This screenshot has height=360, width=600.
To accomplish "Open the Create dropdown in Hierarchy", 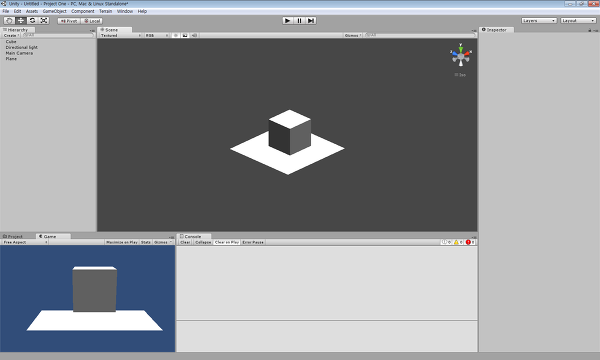I will tap(11, 36).
